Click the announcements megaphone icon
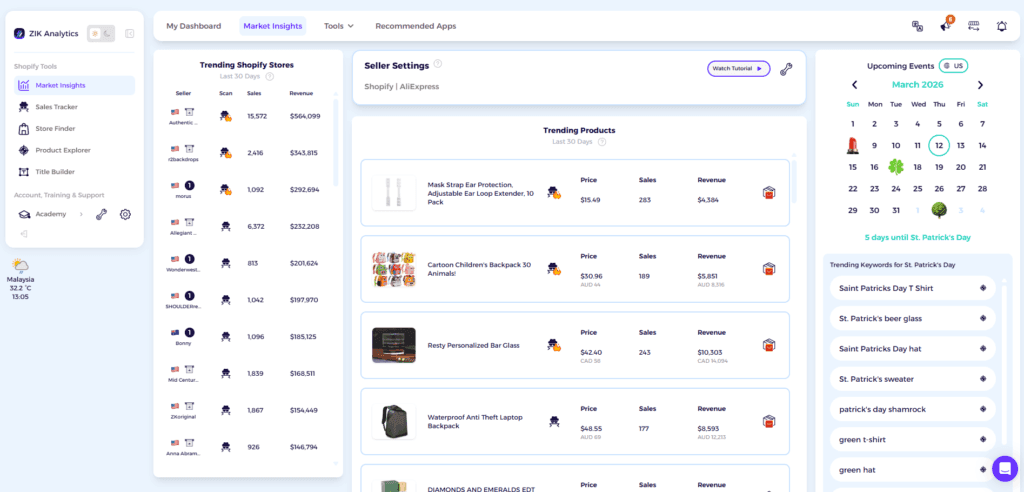1024x492 pixels. tap(945, 26)
